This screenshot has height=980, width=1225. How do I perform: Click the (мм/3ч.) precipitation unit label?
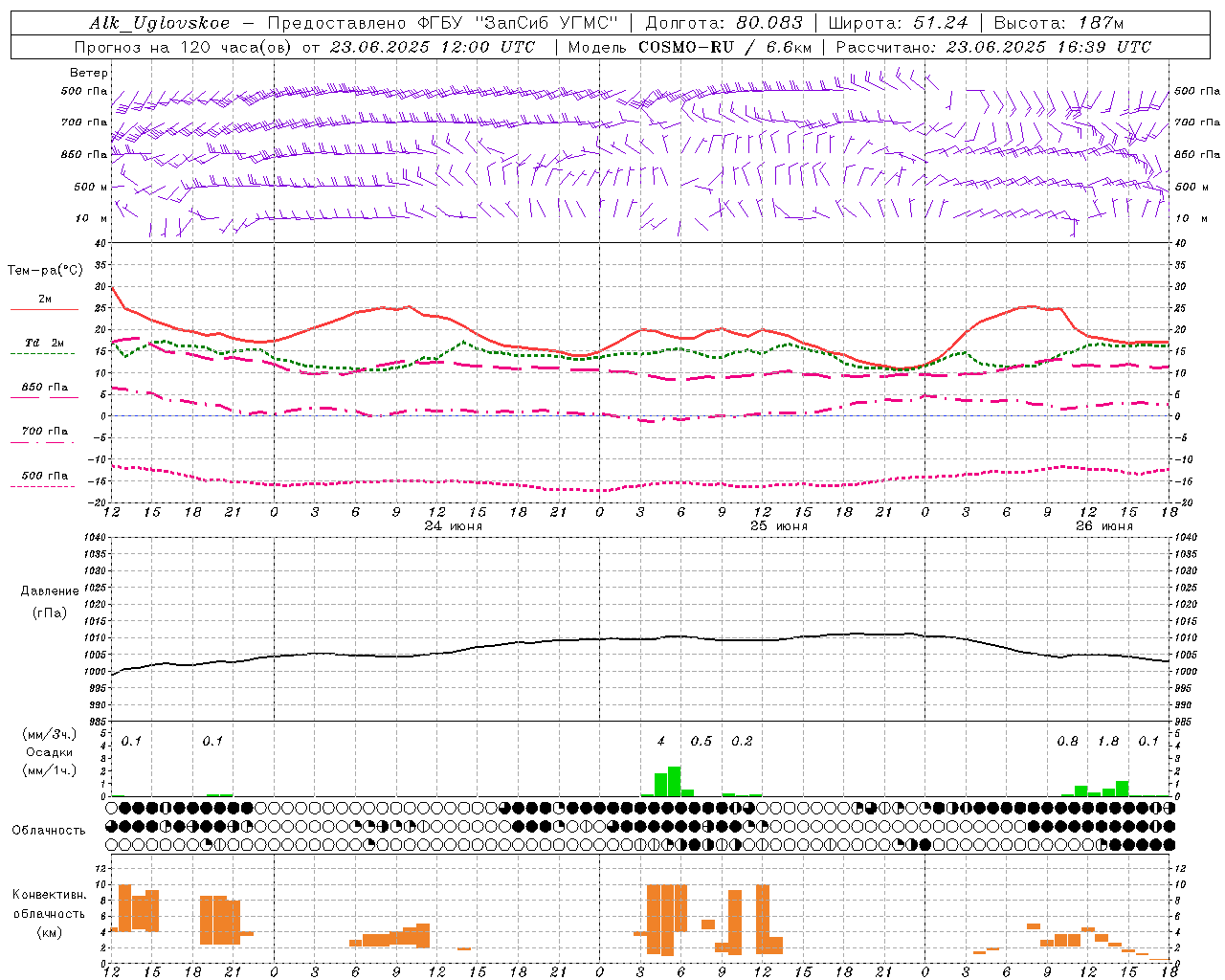51,734
